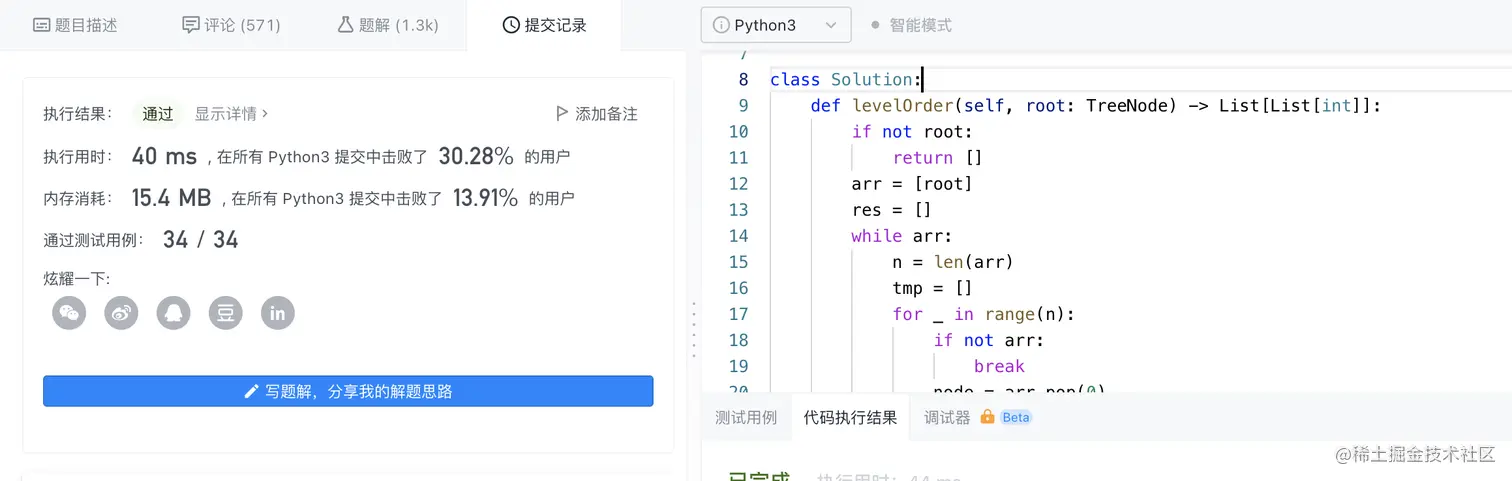
Task: Click the info icon in the Python3 selector
Action: pos(721,25)
